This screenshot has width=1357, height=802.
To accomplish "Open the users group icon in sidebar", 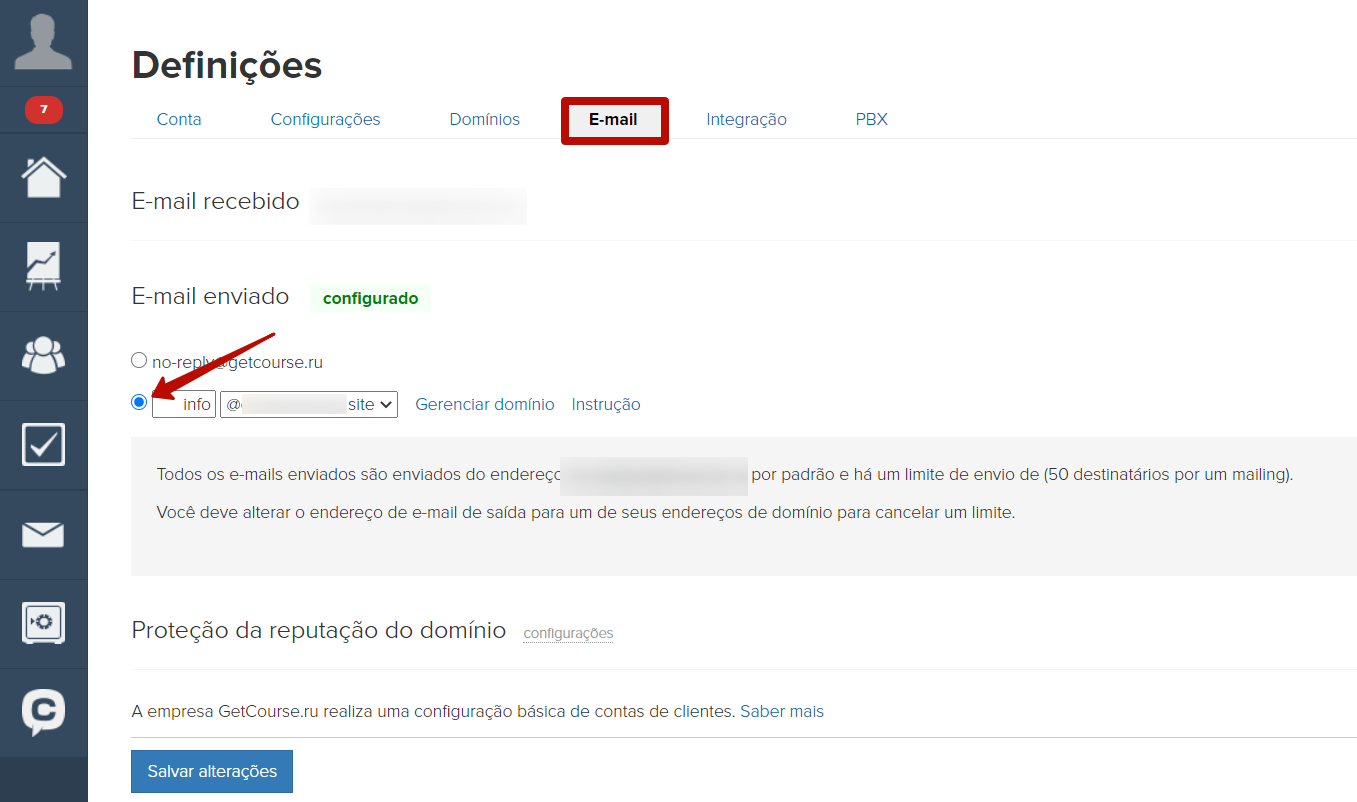I will coord(43,355).
